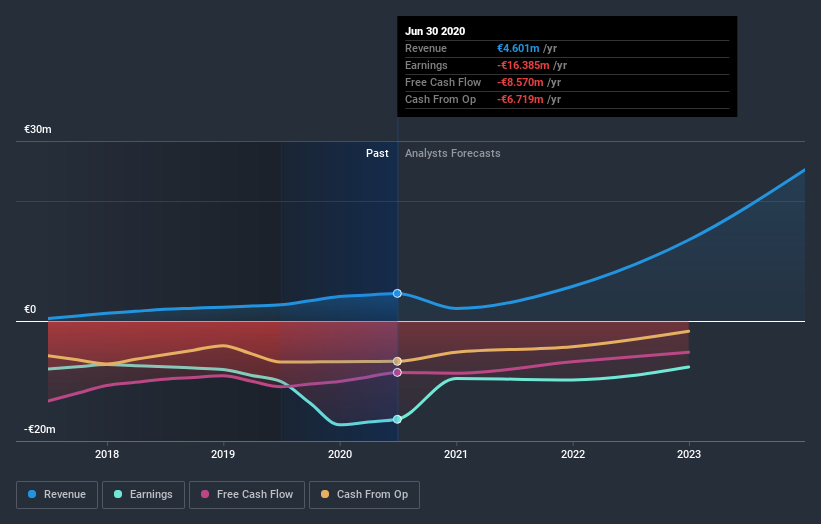Viewport: 821px width, 524px height.
Task: Click the Cash From Op label in tooltip
Action: [x=440, y=99]
